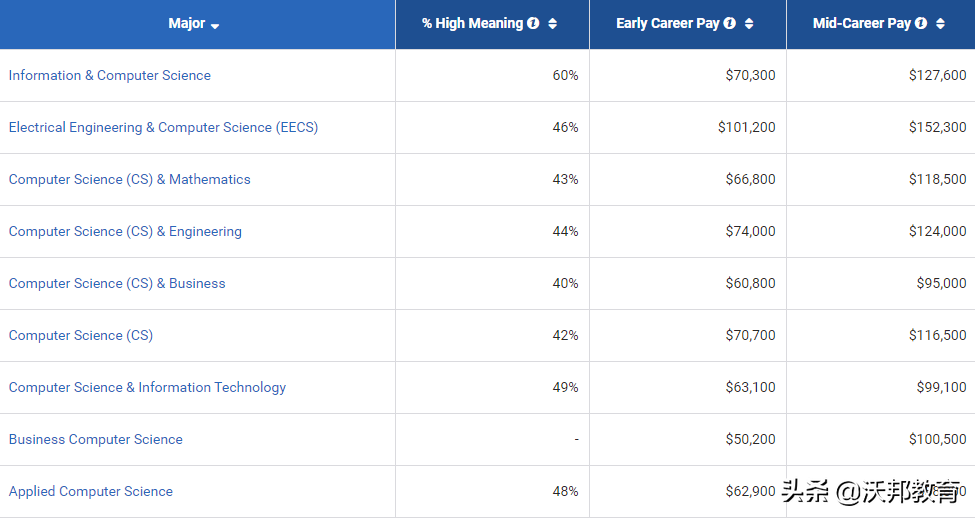Image resolution: width=975 pixels, height=519 pixels.
Task: Open Electrical Engineering & Computer Science (EECS) link
Action: pyautogui.click(x=163, y=127)
